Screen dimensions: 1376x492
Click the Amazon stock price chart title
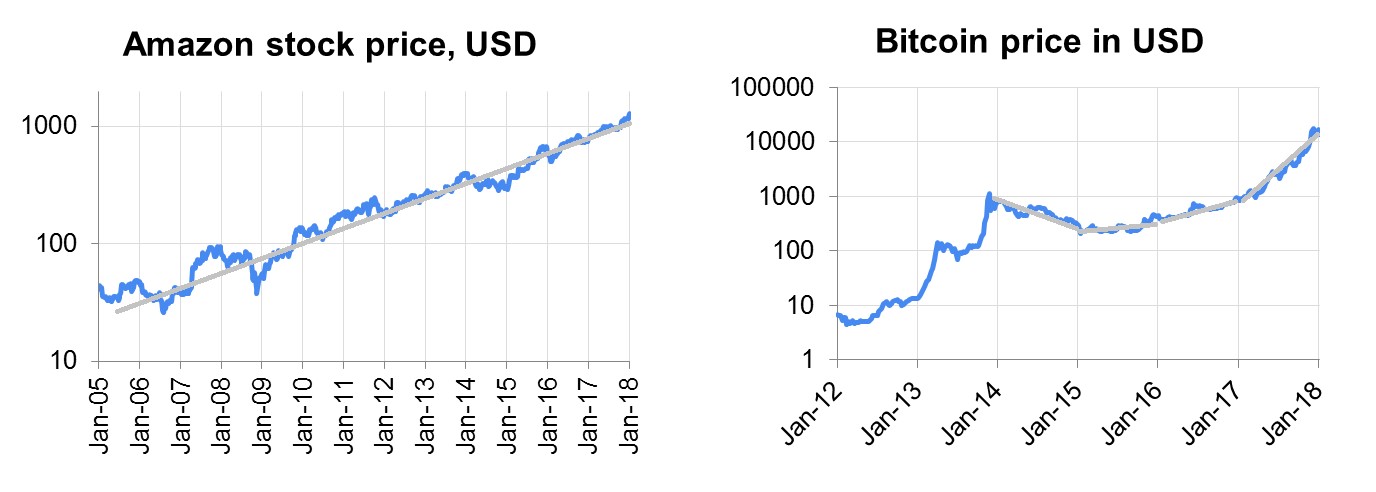[x=329, y=45]
